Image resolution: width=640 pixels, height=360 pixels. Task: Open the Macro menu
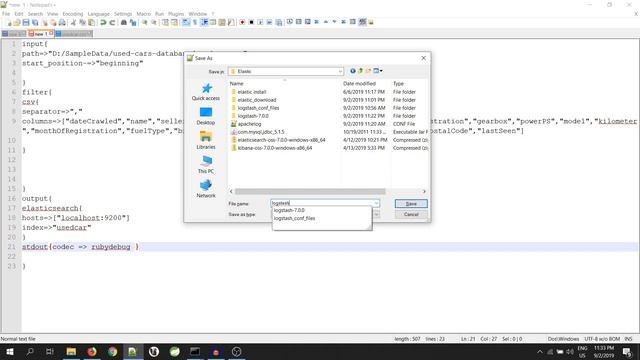144,14
